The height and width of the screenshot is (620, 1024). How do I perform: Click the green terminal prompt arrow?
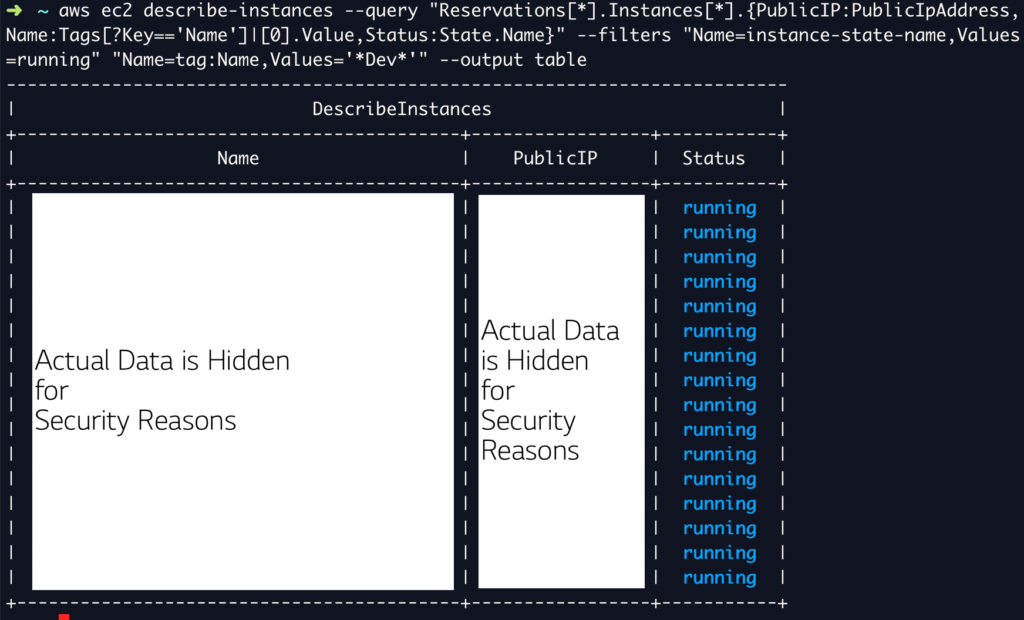(14, 11)
